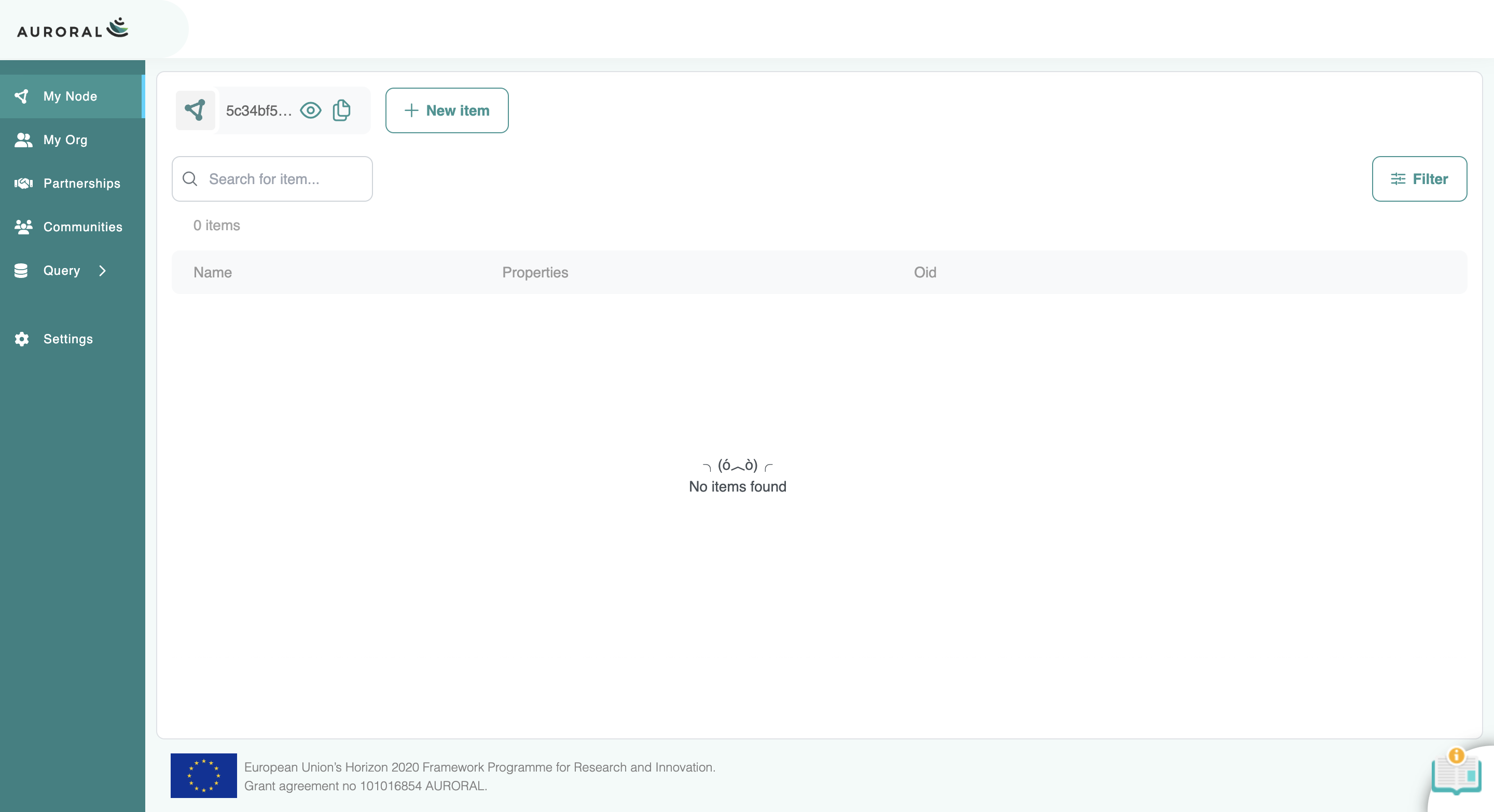Click the node triangle icon beside the ID
This screenshot has width=1494, height=812.
click(196, 110)
